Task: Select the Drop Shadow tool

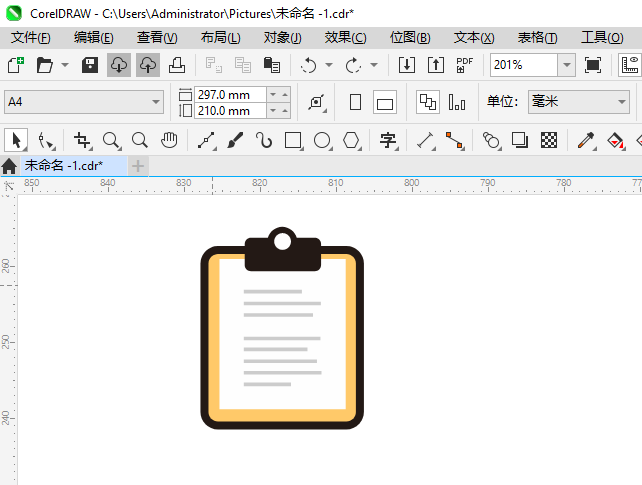Action: point(520,140)
